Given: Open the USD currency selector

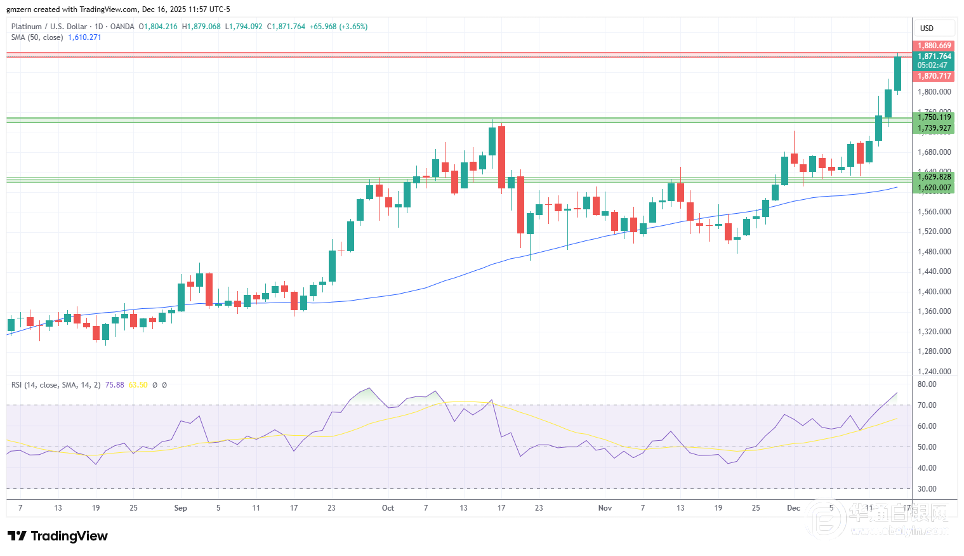Looking at the screenshot, I should click(x=925, y=27).
